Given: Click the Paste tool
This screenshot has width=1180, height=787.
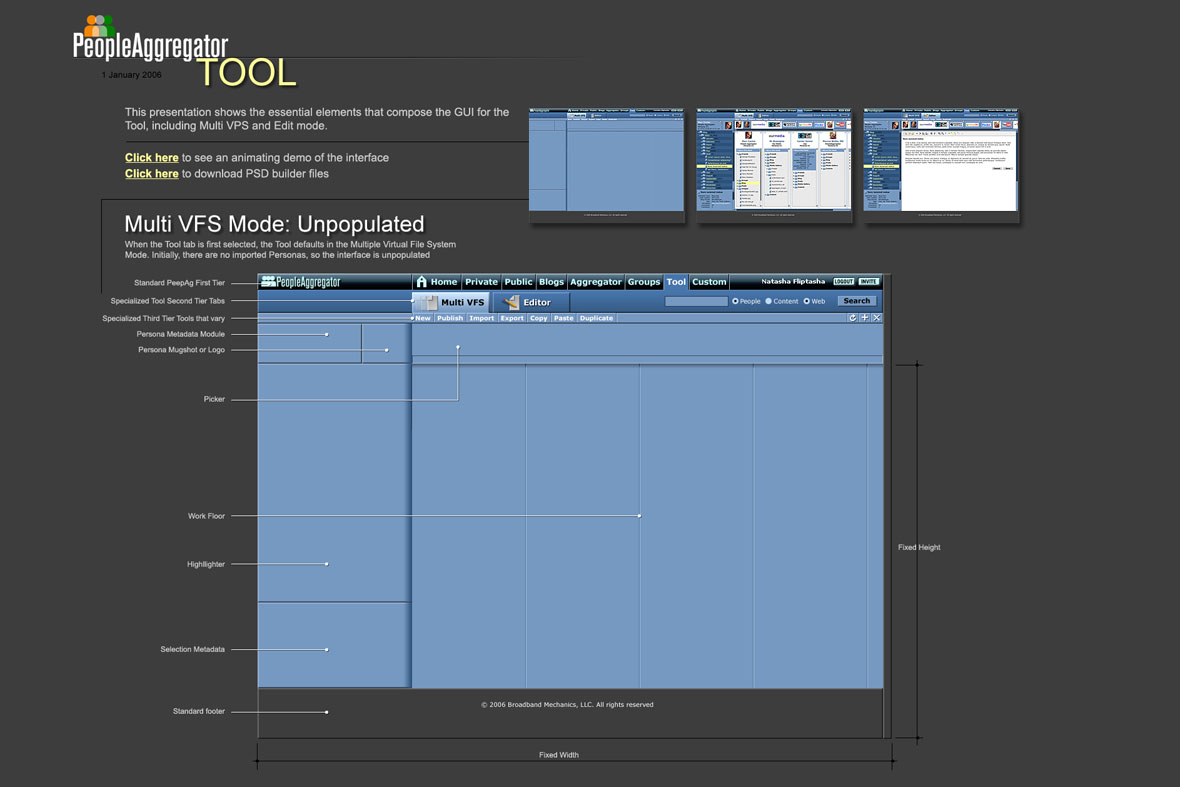Looking at the screenshot, I should [564, 318].
